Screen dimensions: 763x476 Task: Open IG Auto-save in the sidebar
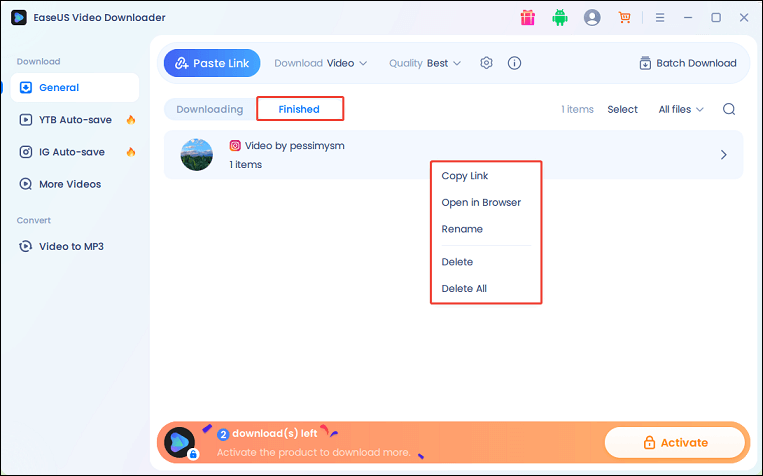tap(75, 152)
